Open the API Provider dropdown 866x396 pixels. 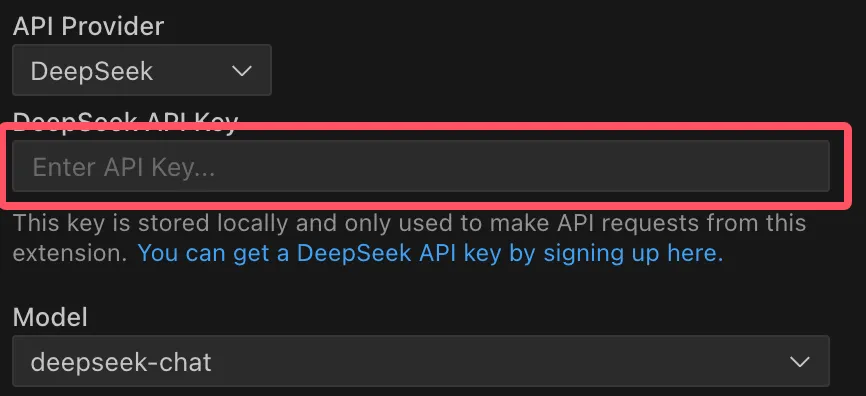(x=142, y=70)
